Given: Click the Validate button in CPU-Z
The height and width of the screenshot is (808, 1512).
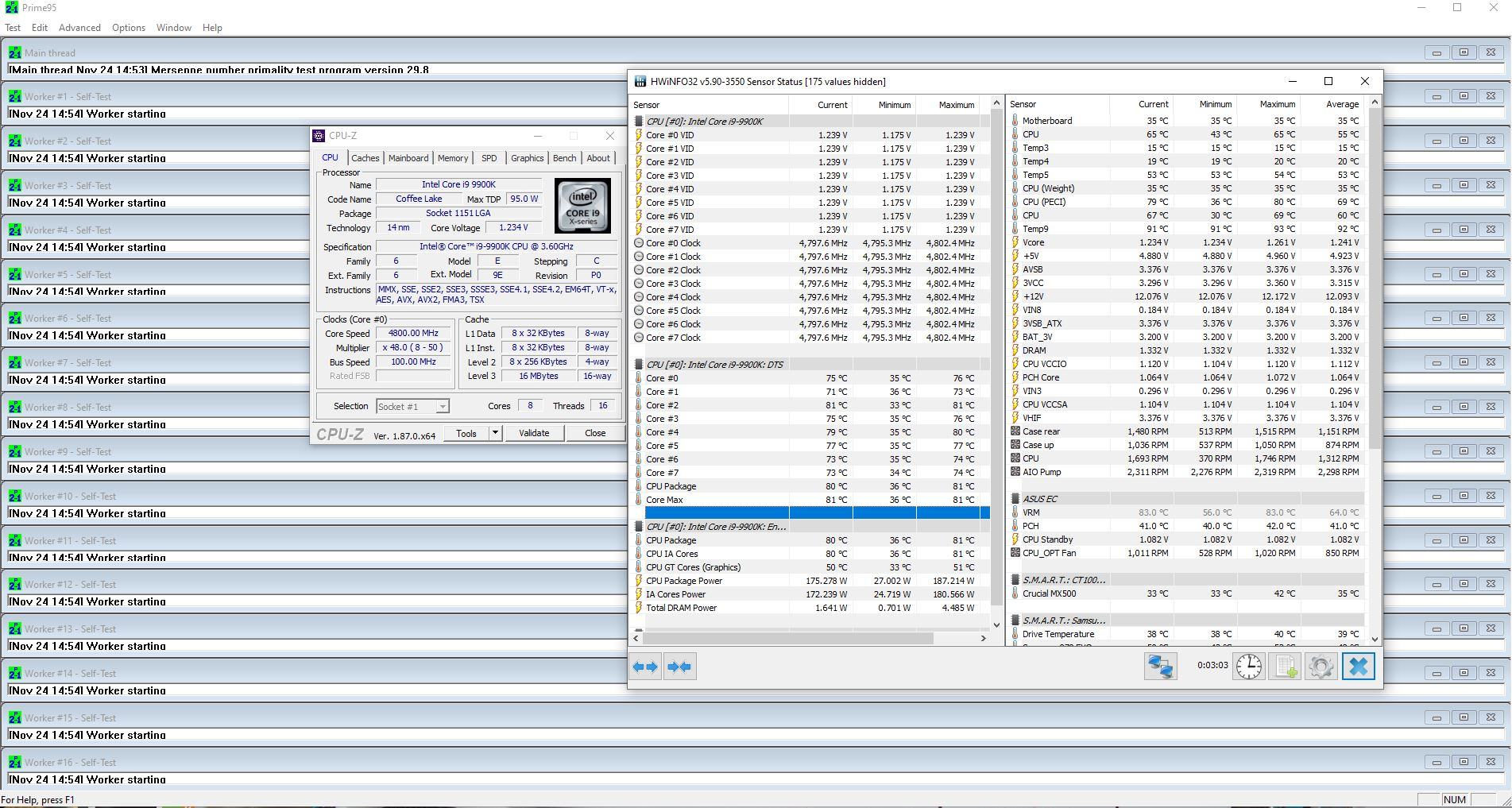Looking at the screenshot, I should [x=534, y=433].
